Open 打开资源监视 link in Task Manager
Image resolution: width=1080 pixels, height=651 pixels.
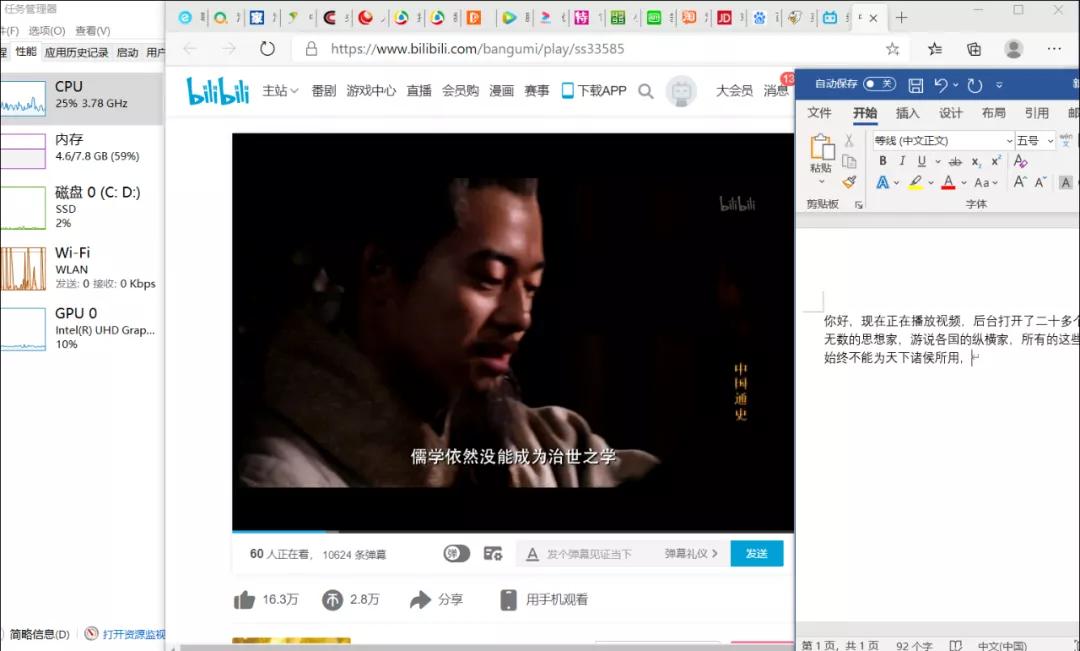[134, 633]
